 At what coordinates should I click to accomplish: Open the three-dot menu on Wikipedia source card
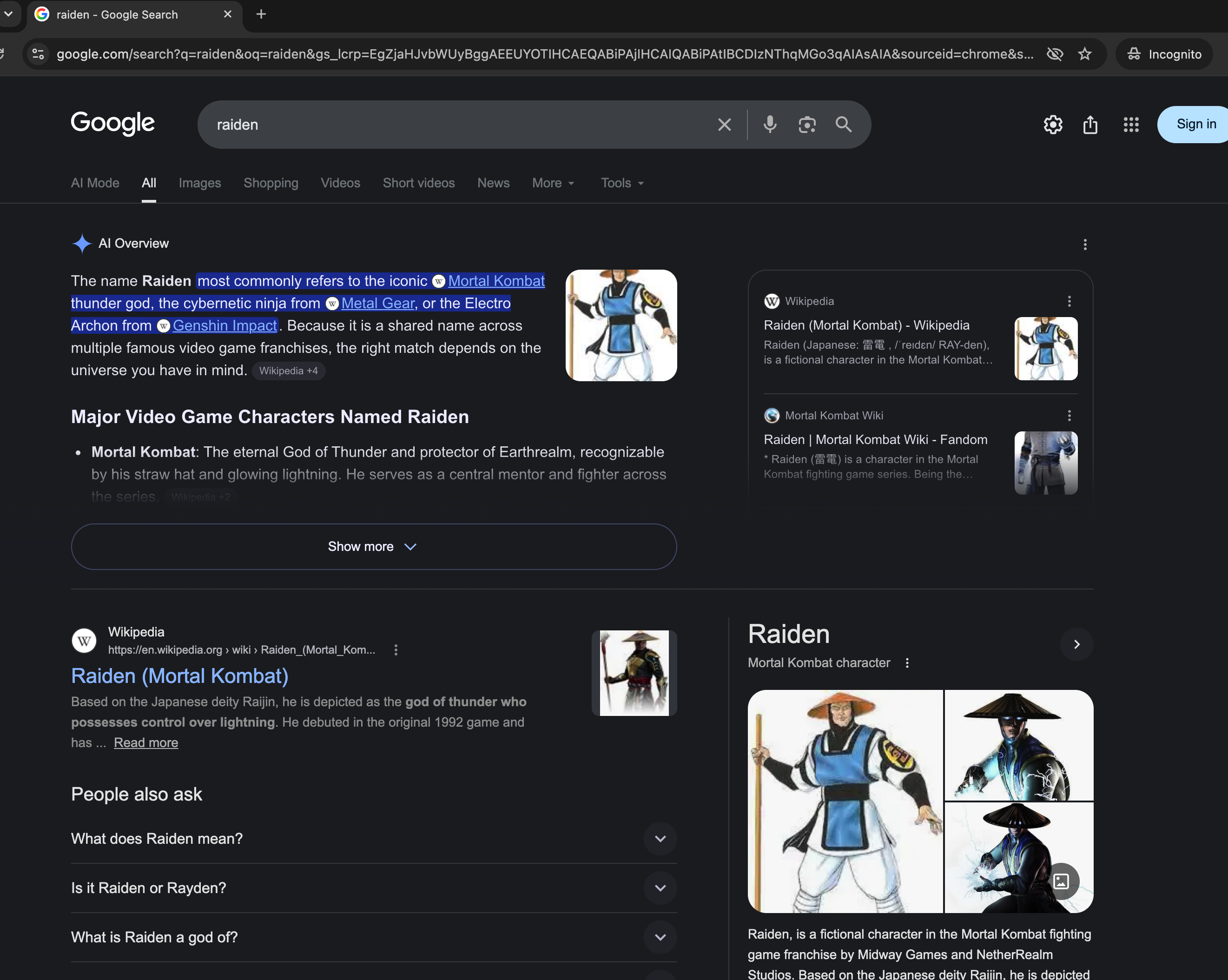click(1069, 301)
